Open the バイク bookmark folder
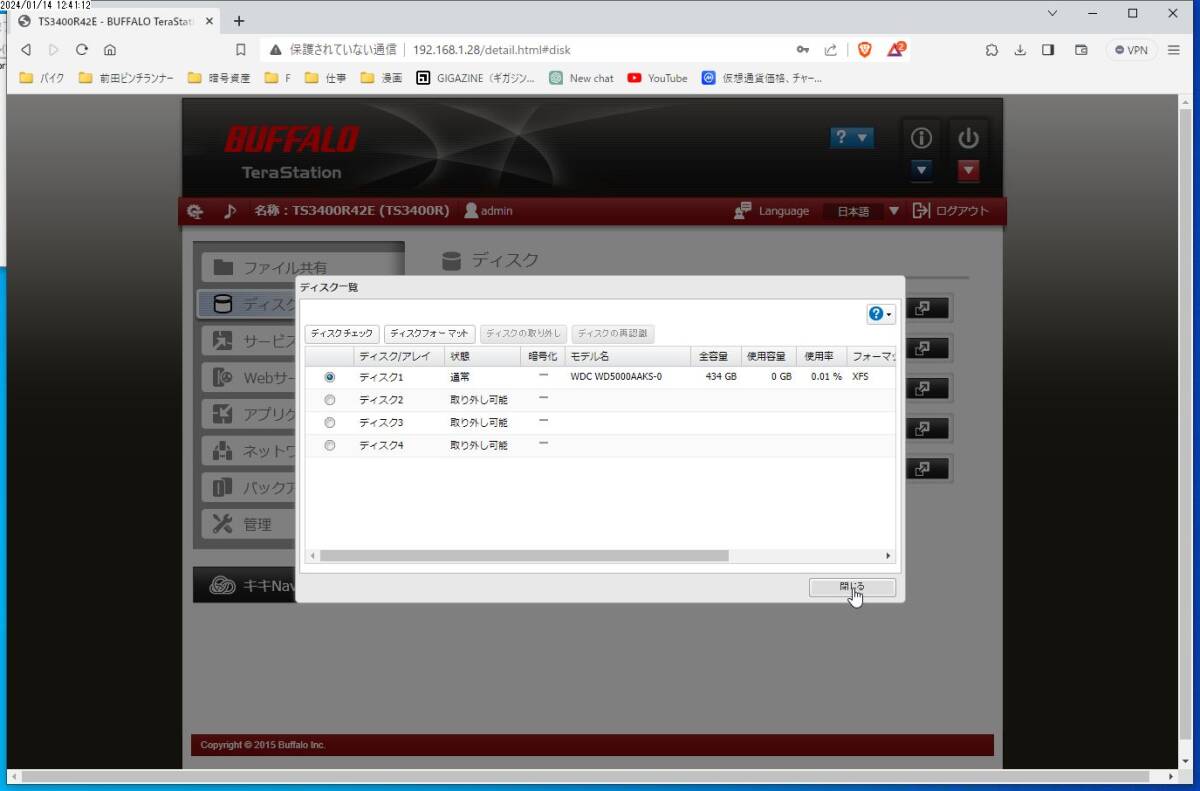This screenshot has width=1200, height=791. 42,78
